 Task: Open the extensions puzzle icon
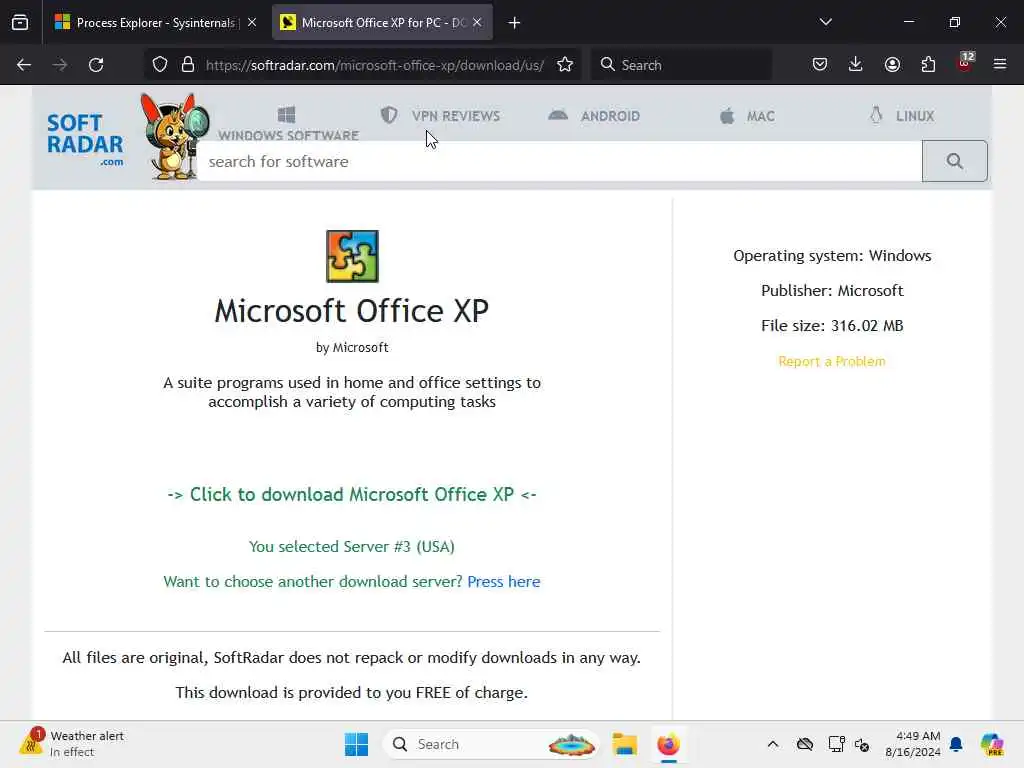[928, 64]
